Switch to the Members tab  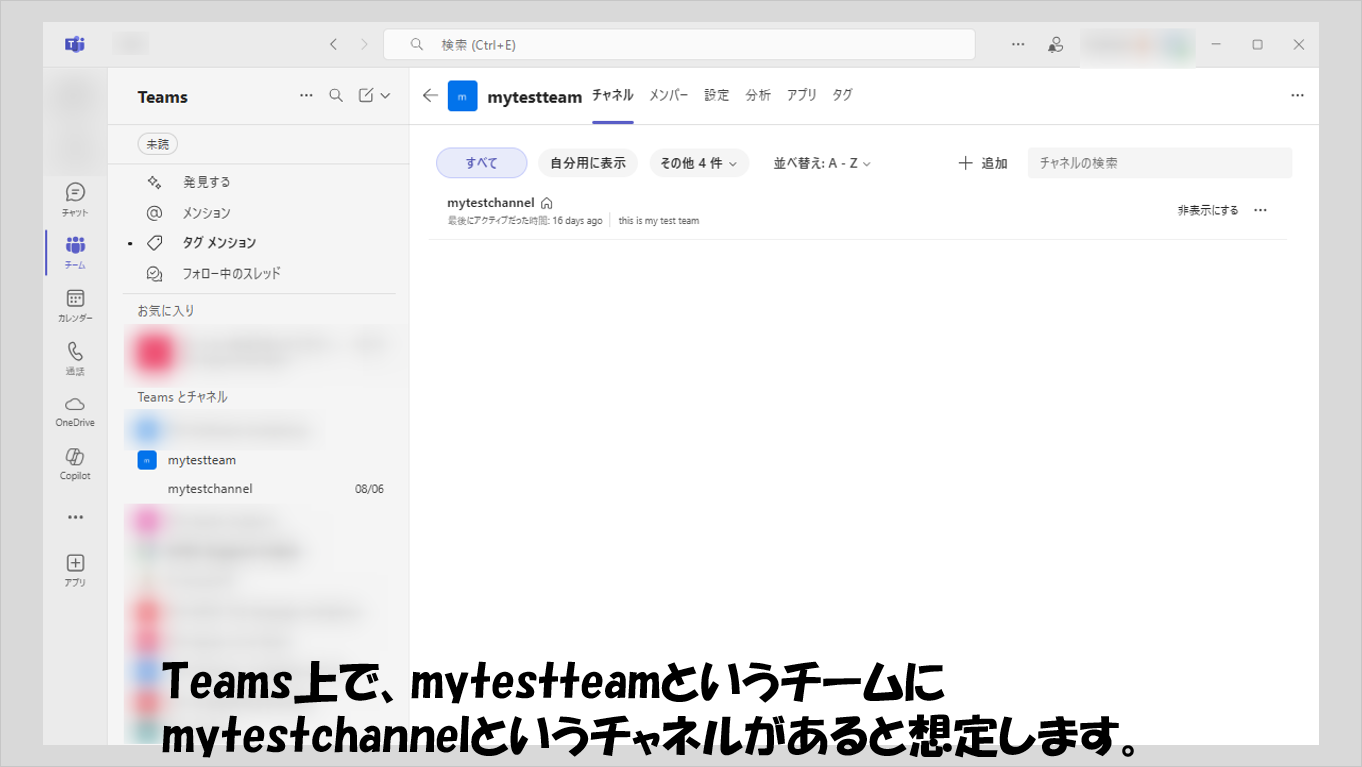[x=668, y=95]
